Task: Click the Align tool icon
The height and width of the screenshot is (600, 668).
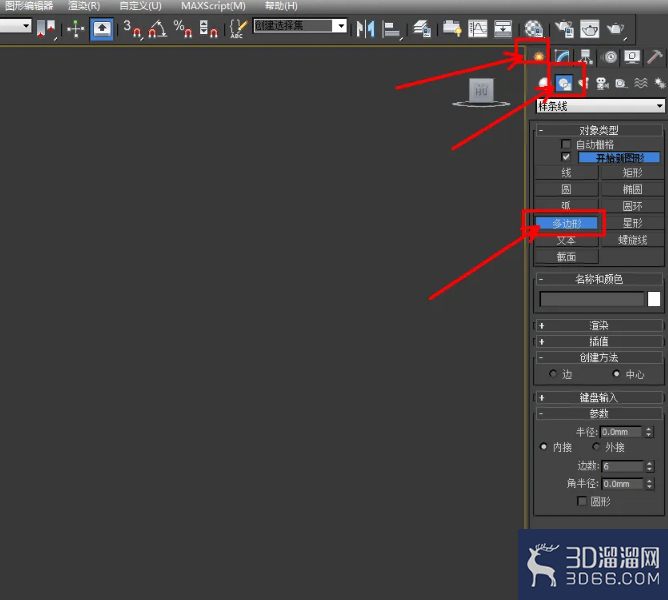Action: (392, 29)
